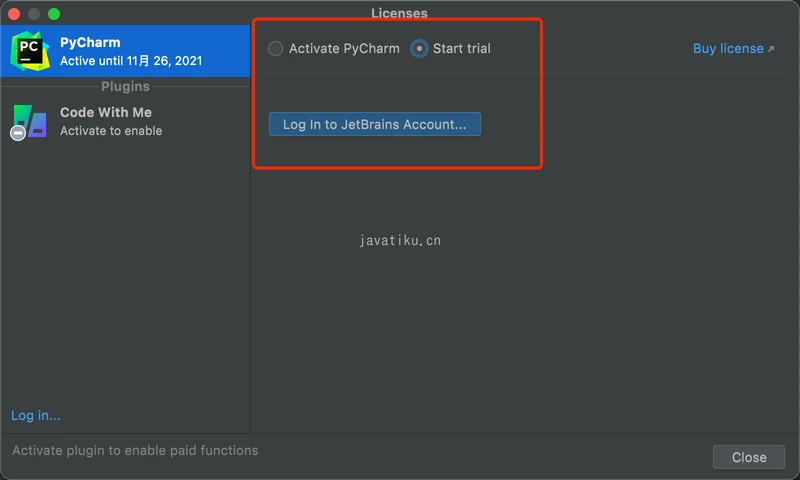Choose the Start trial radio option

420,48
